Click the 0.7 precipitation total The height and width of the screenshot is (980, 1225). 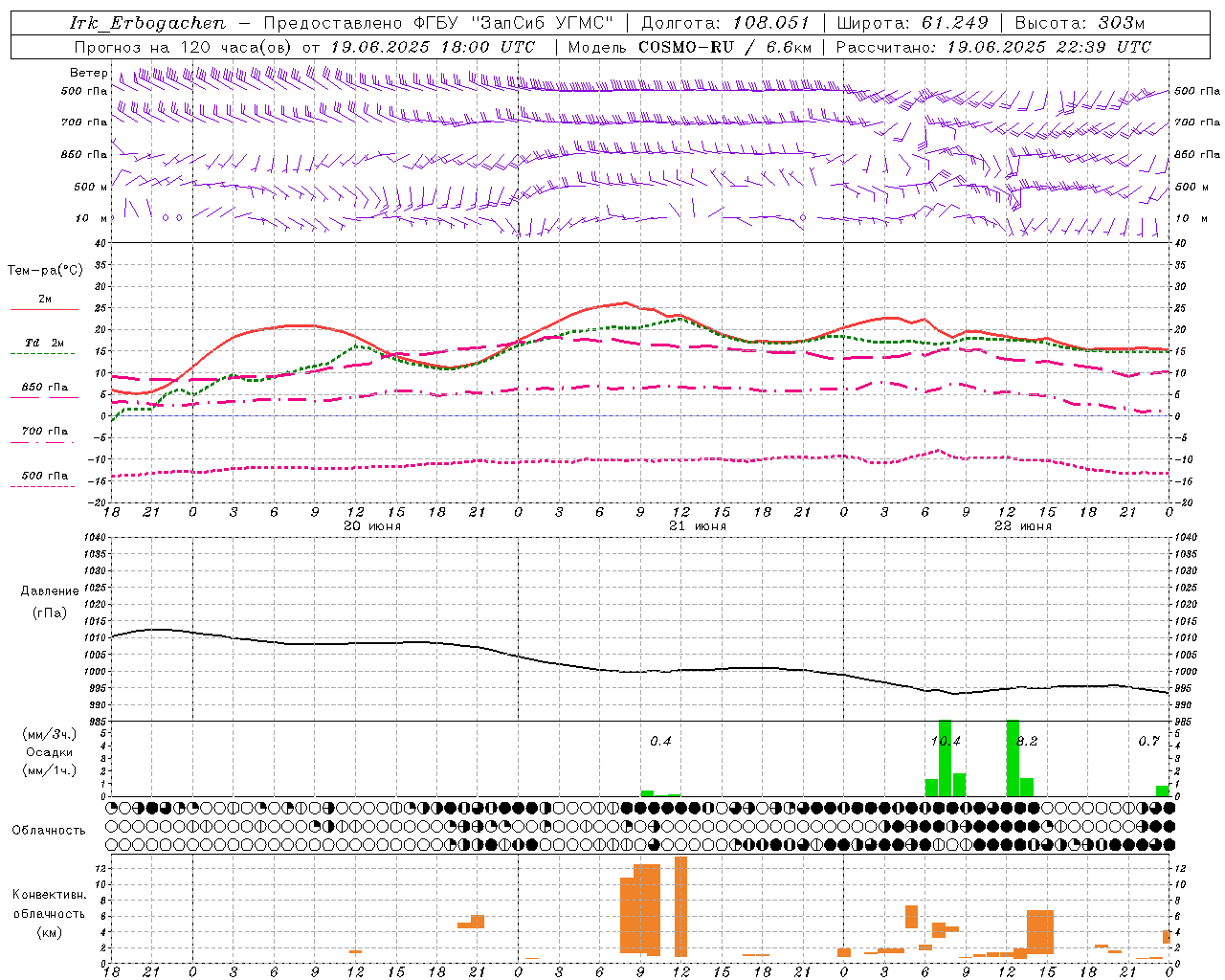click(x=1148, y=742)
